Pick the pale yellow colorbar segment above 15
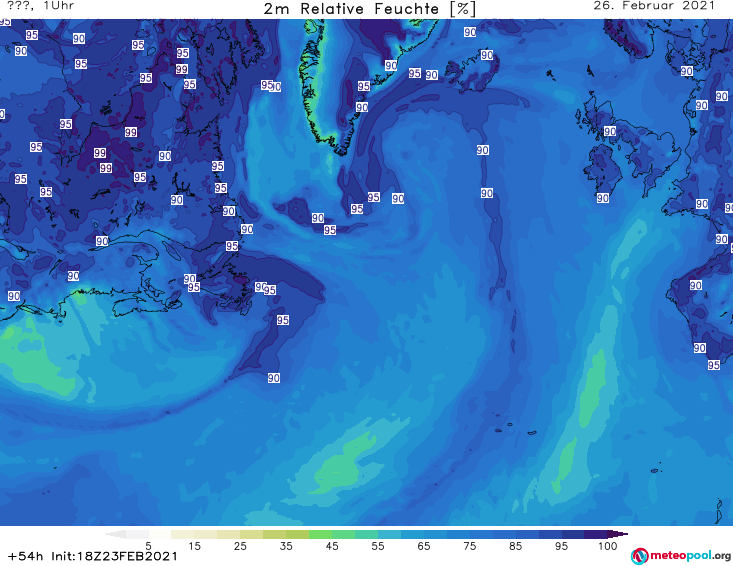The image size is (733, 566). tap(205, 534)
